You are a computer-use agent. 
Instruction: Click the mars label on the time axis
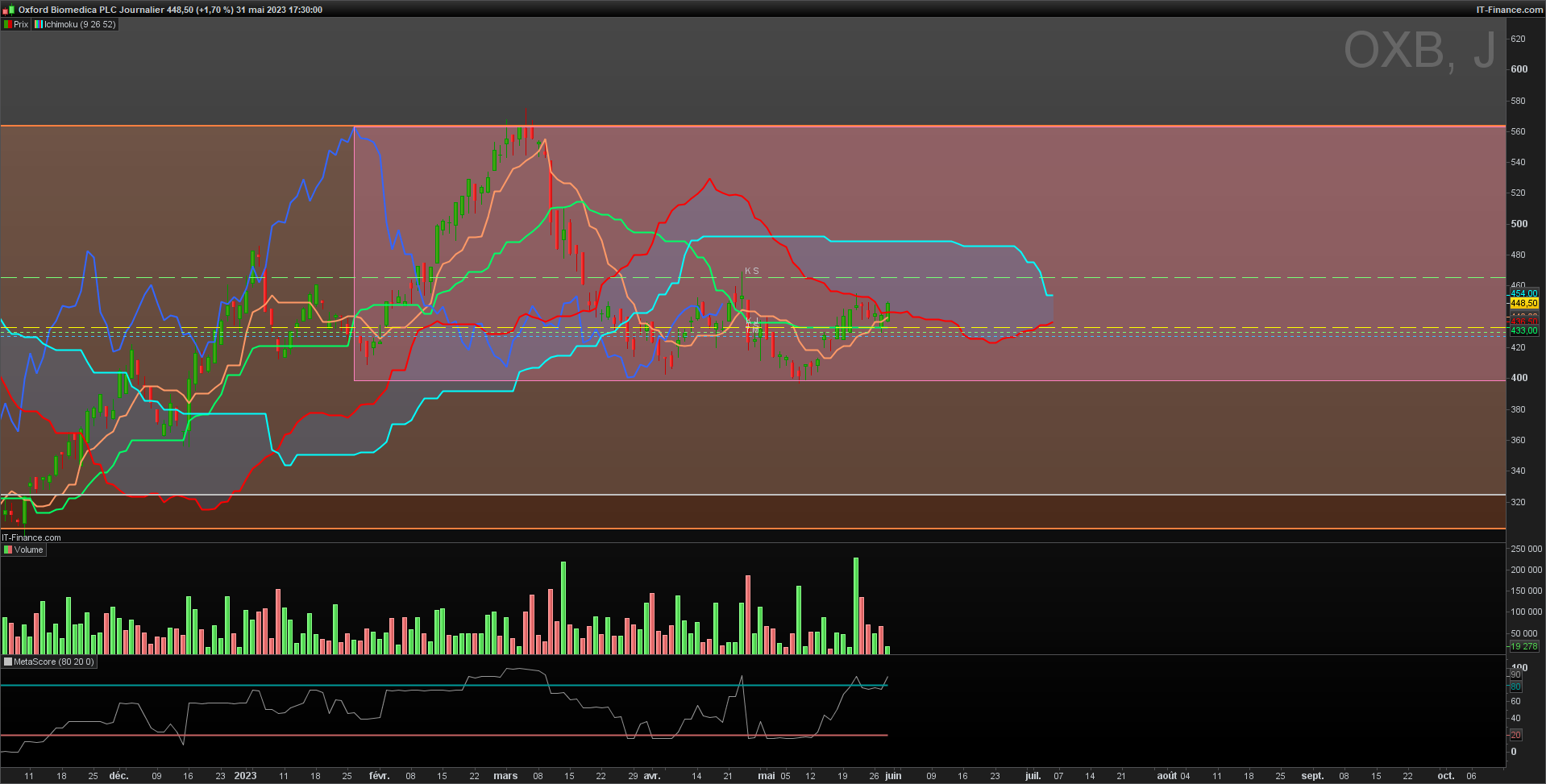coord(505,776)
